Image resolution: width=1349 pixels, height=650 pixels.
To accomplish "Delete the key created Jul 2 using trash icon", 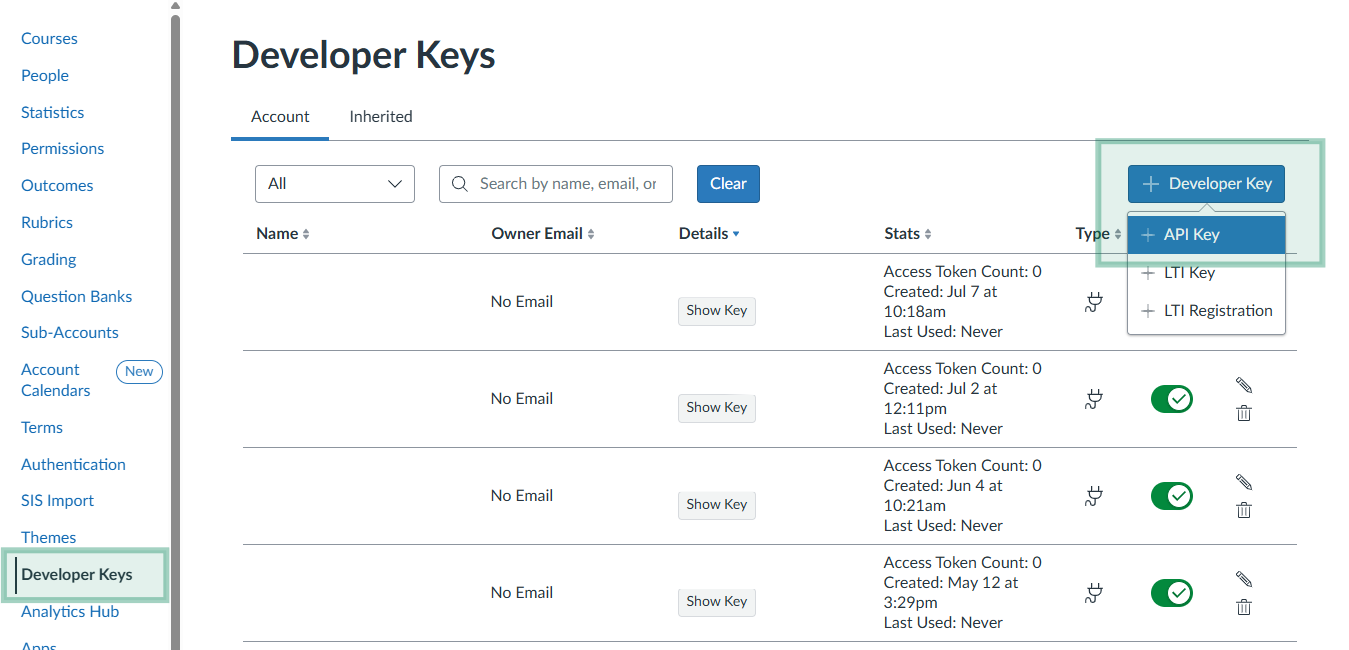I will pyautogui.click(x=1244, y=413).
